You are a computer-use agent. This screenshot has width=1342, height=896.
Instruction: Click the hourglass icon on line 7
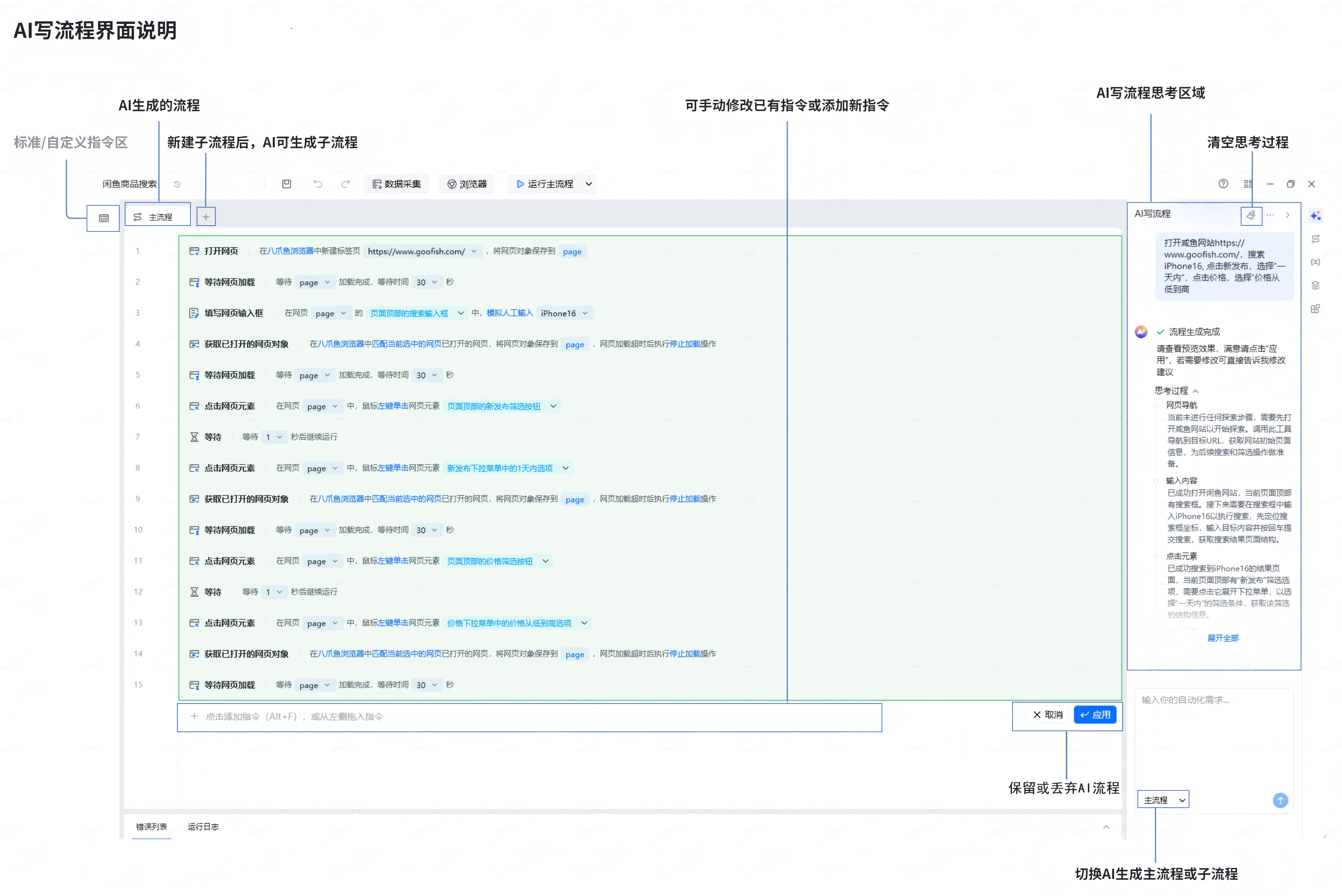[194, 437]
